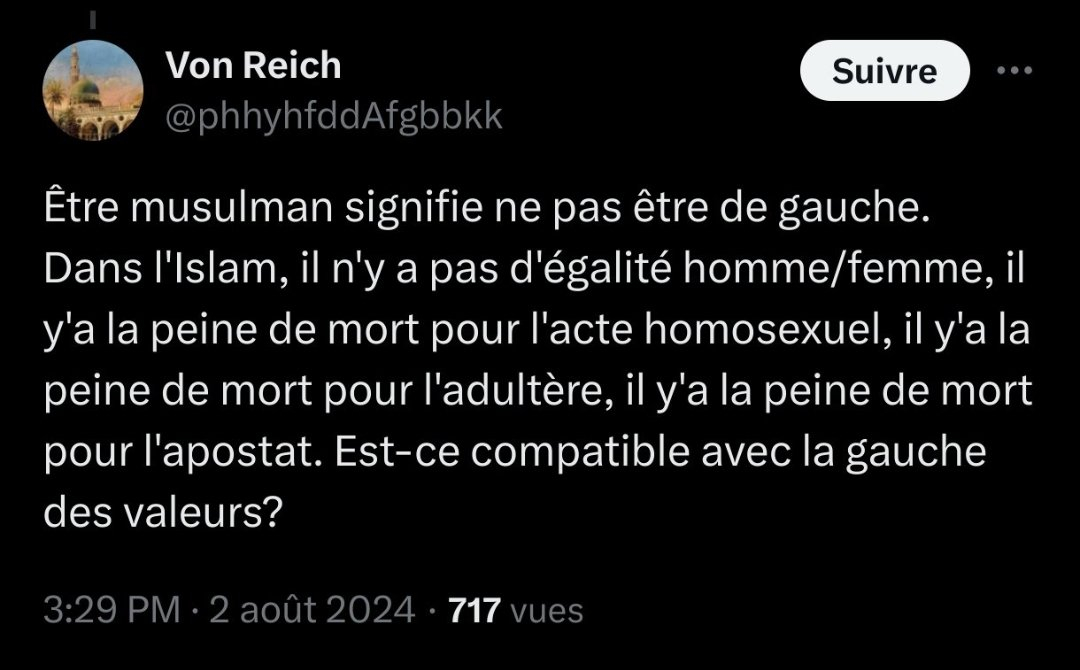Open the 3:29 PM timestamp link
The height and width of the screenshot is (670, 1080).
112,610
